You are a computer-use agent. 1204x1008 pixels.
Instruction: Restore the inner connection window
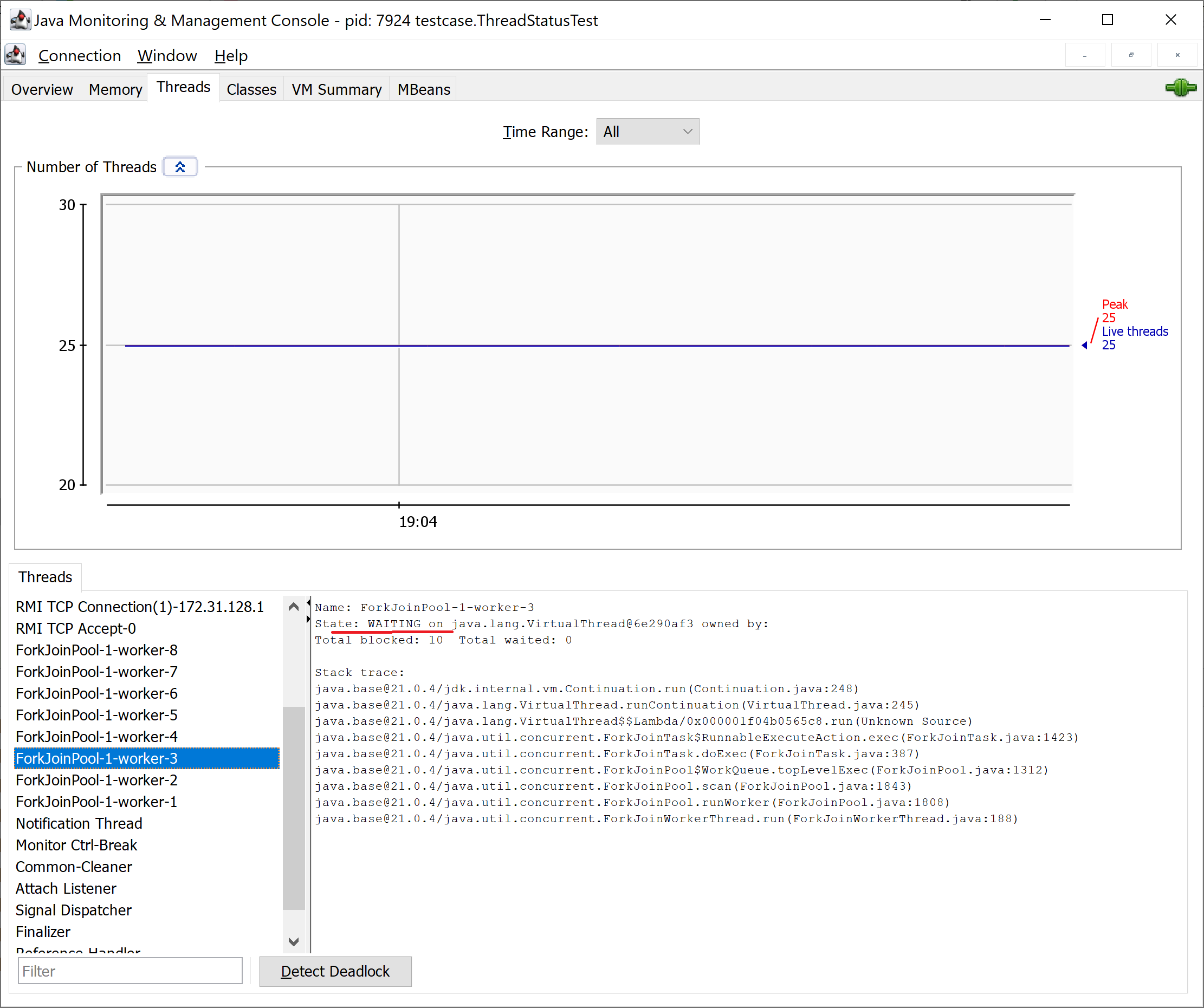1131,56
